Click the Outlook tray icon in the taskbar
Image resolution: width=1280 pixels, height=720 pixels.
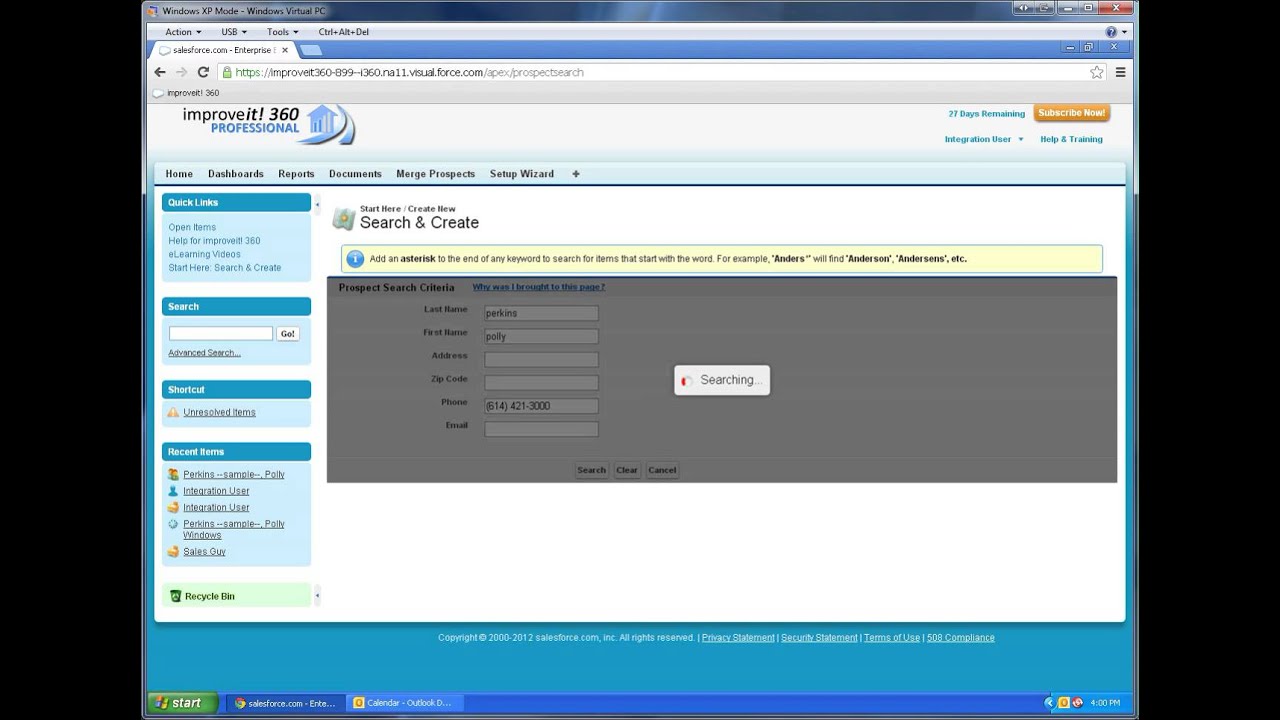[x=1064, y=703]
